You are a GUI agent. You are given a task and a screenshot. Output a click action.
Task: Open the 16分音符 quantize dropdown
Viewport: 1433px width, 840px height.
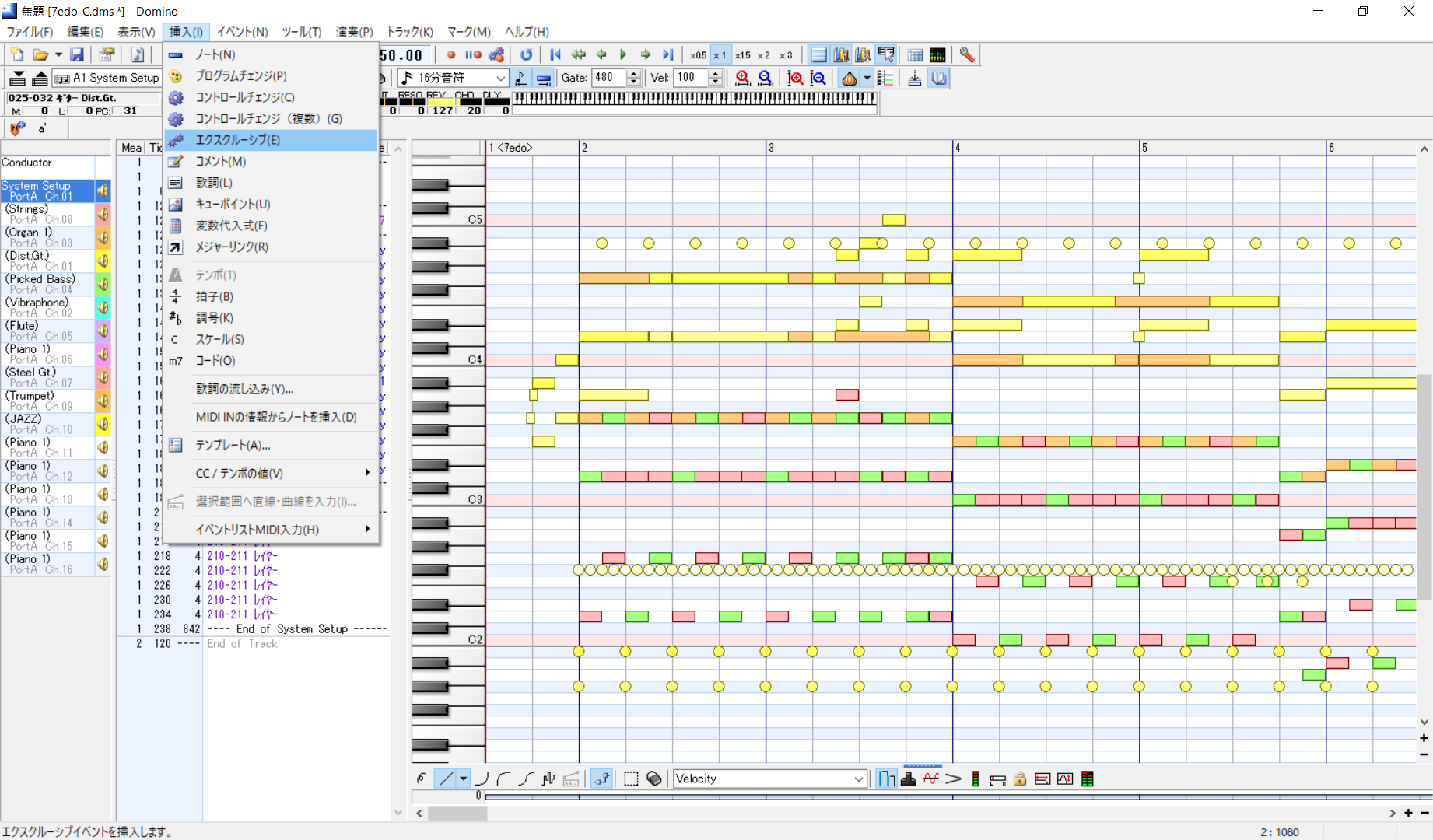(x=500, y=78)
